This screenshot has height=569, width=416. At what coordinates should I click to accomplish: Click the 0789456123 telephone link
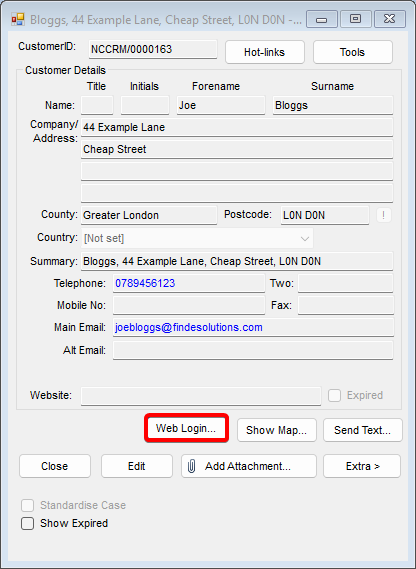coord(145,283)
